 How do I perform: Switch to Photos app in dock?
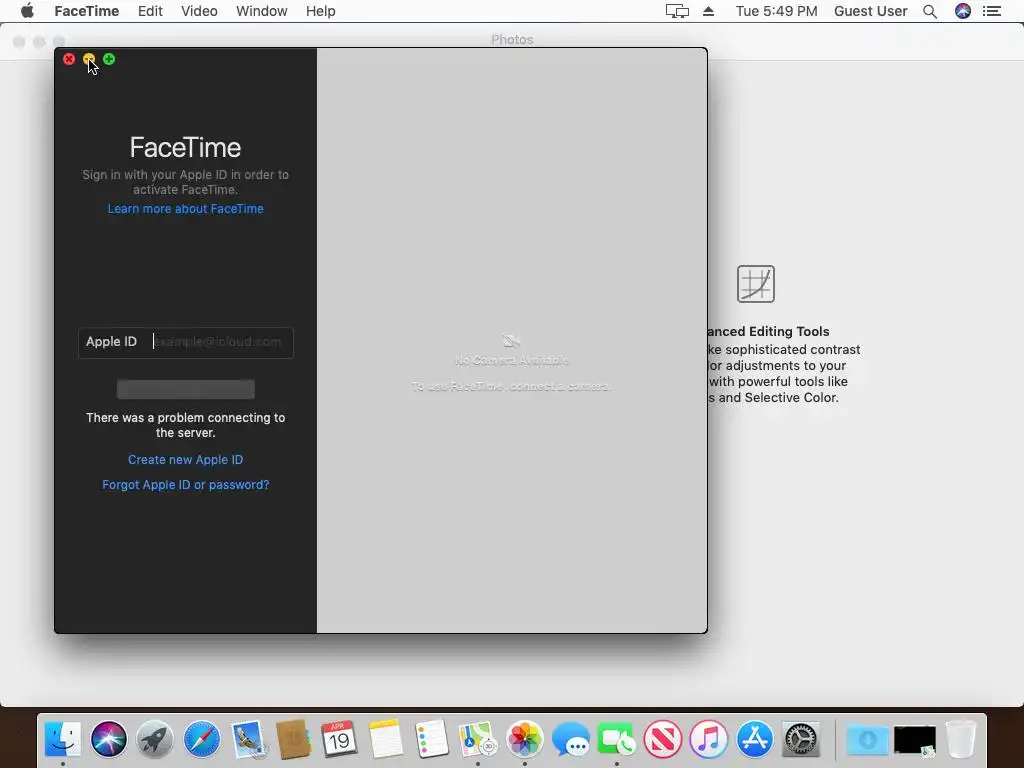point(524,739)
